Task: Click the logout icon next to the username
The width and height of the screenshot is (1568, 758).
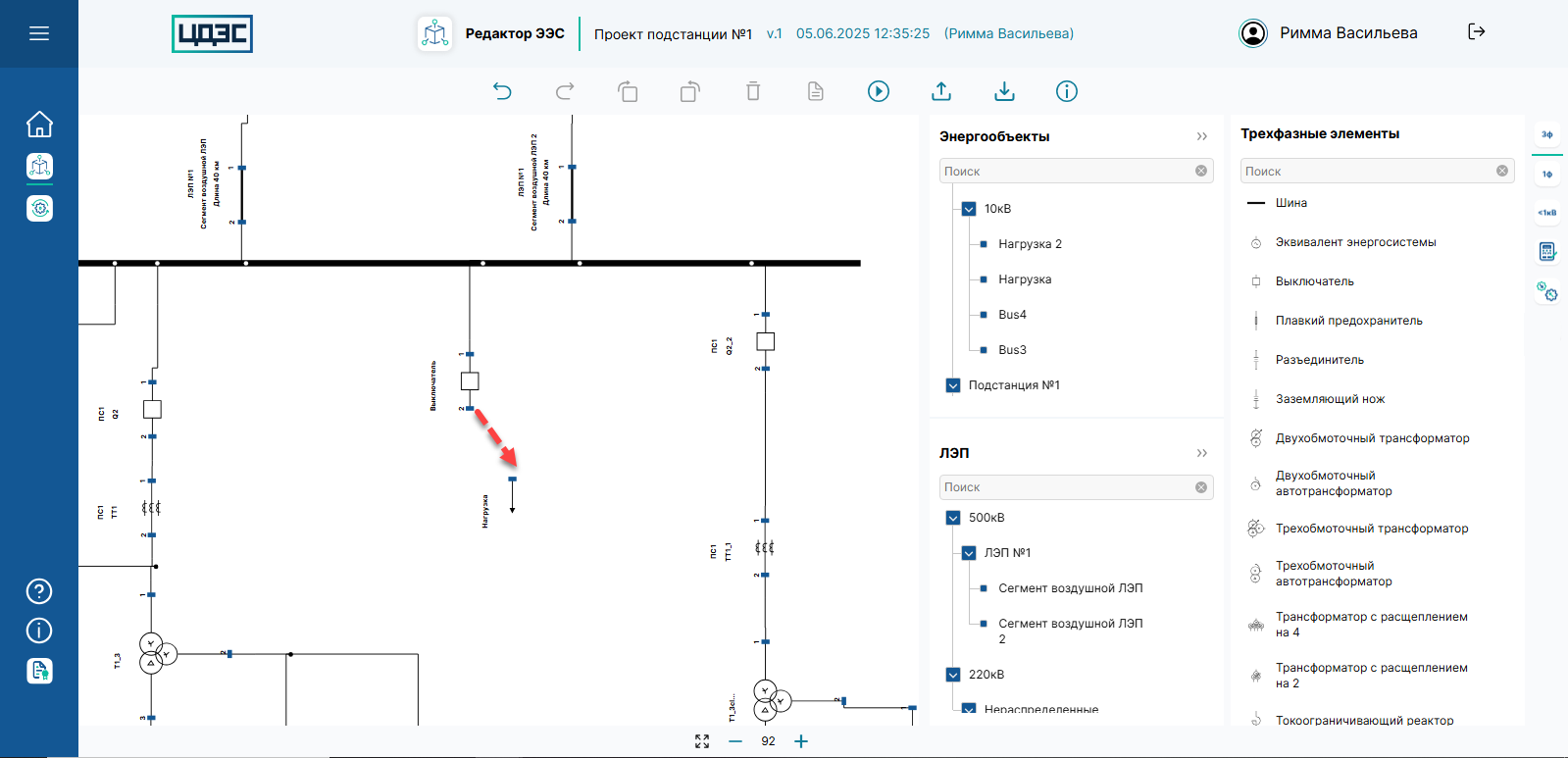Action: click(1477, 32)
